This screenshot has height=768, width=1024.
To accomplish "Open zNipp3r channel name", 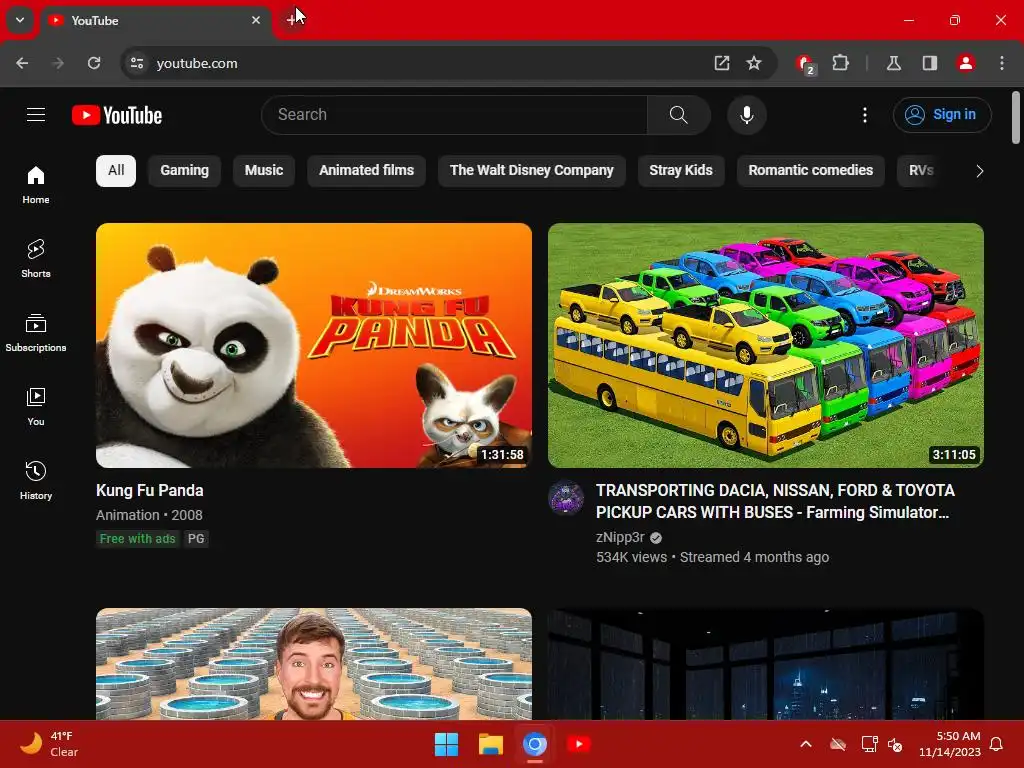I will (620, 537).
